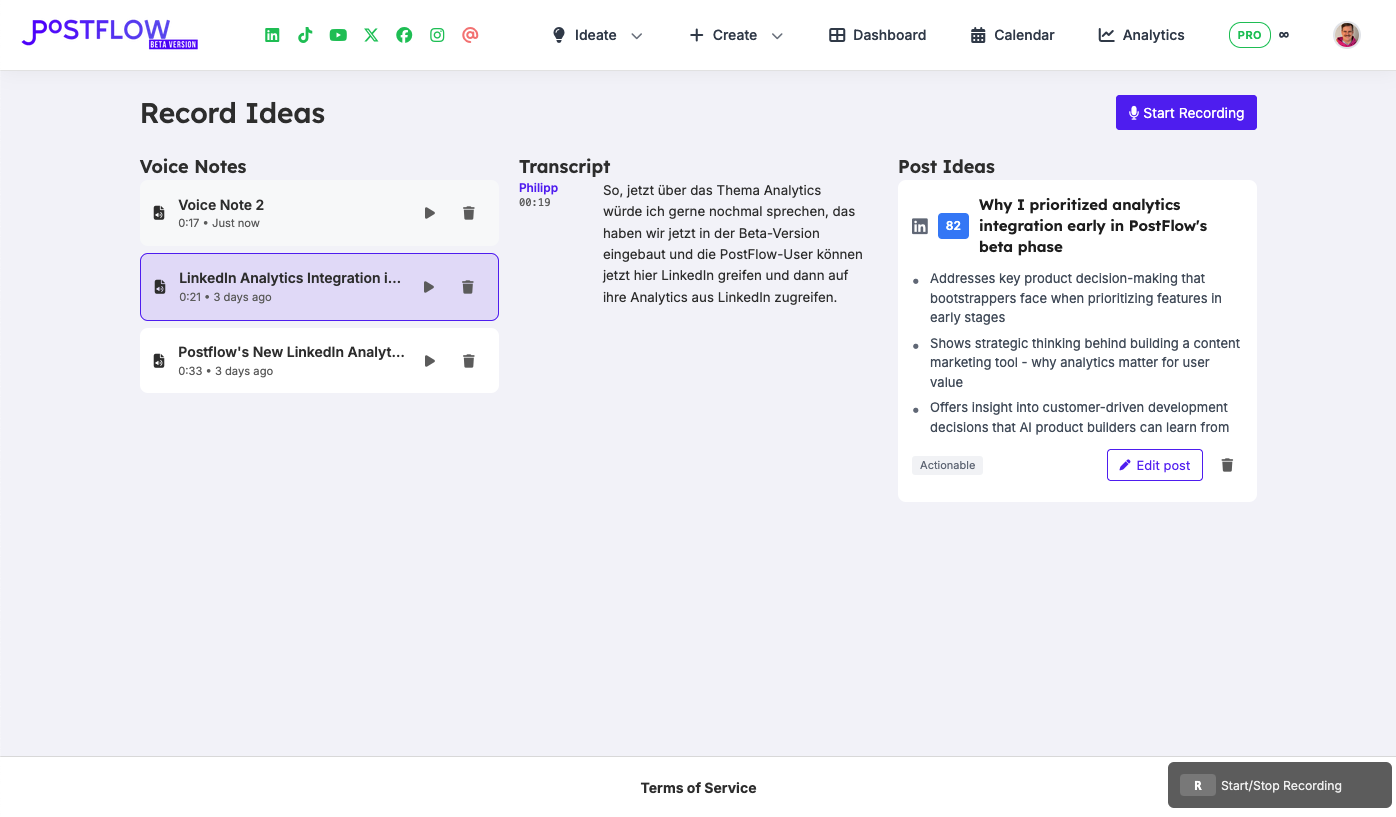
Task: Delete the post idea using the trash icon
Action: (x=1227, y=464)
